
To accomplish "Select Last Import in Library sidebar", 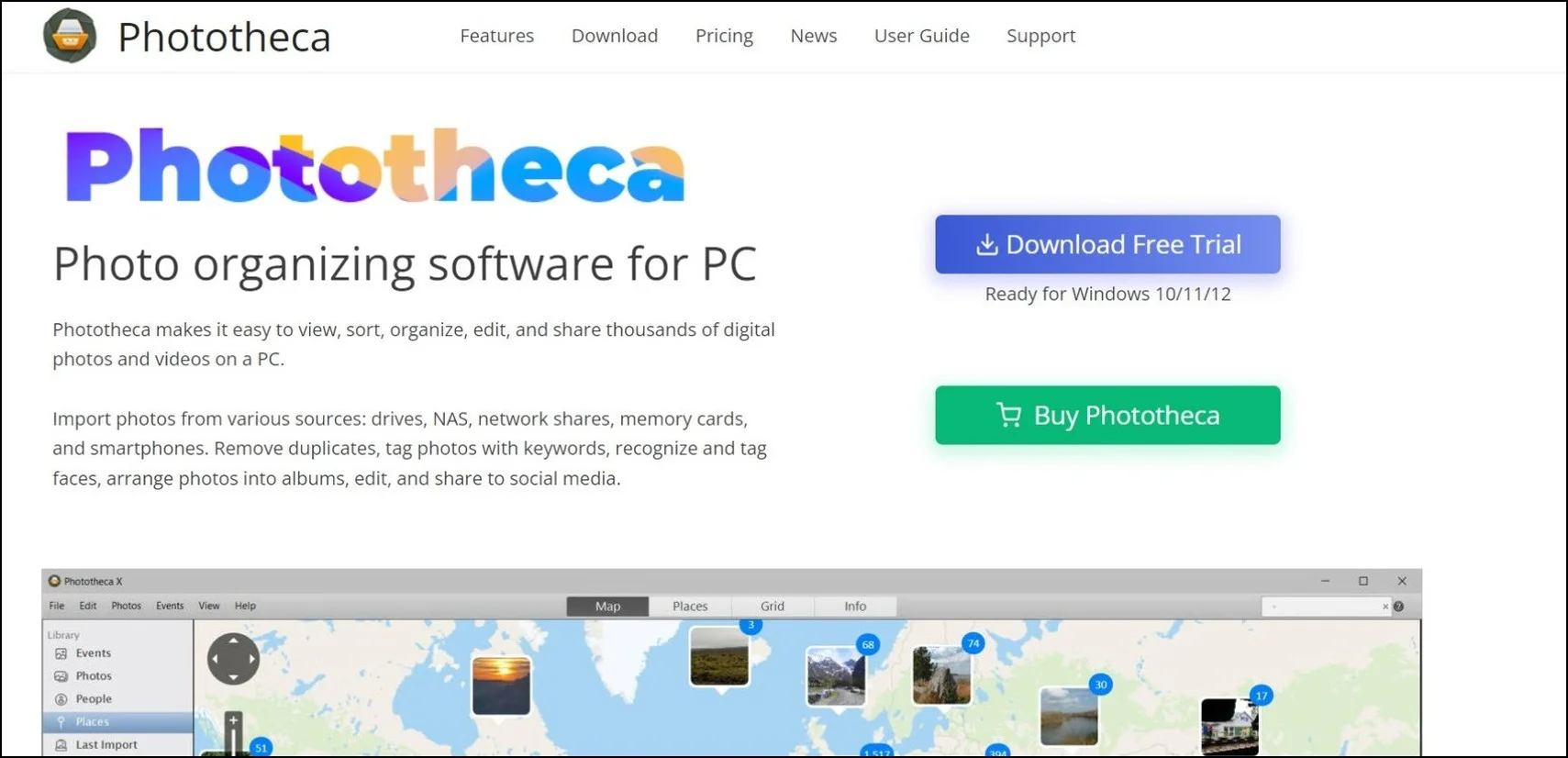I will (x=106, y=745).
